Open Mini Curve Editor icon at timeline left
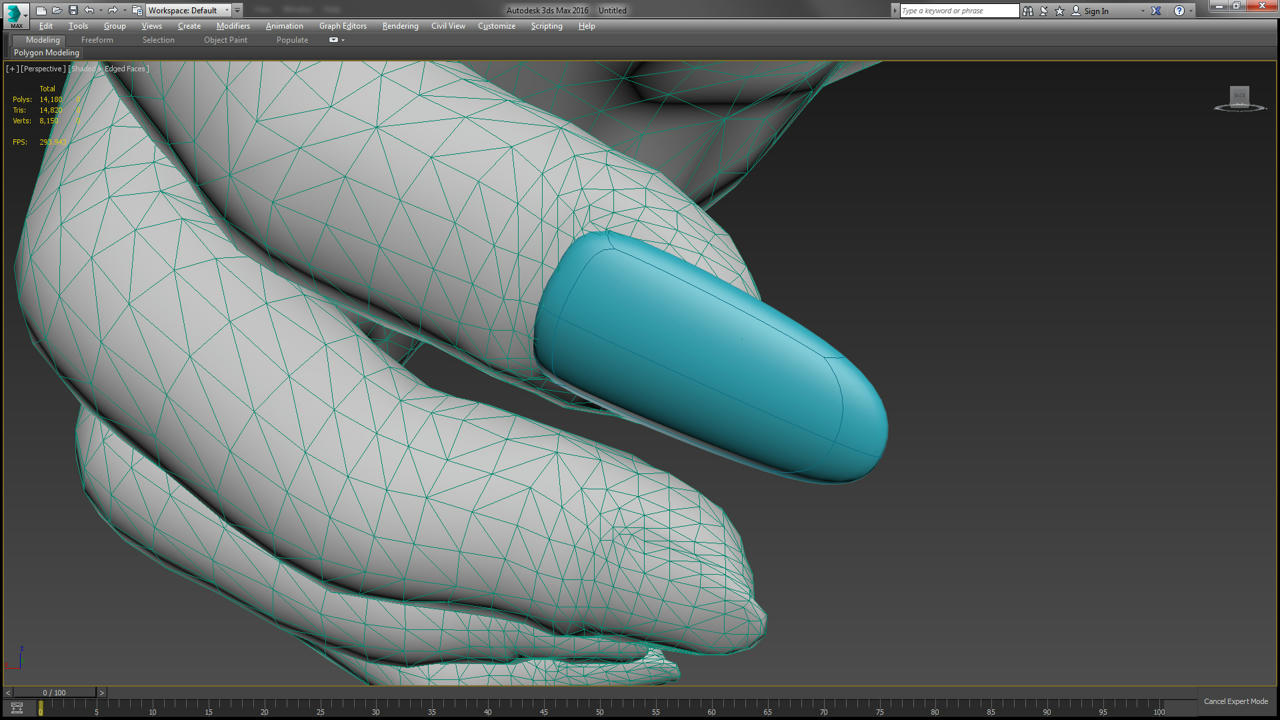1280x720 pixels. coord(16,708)
